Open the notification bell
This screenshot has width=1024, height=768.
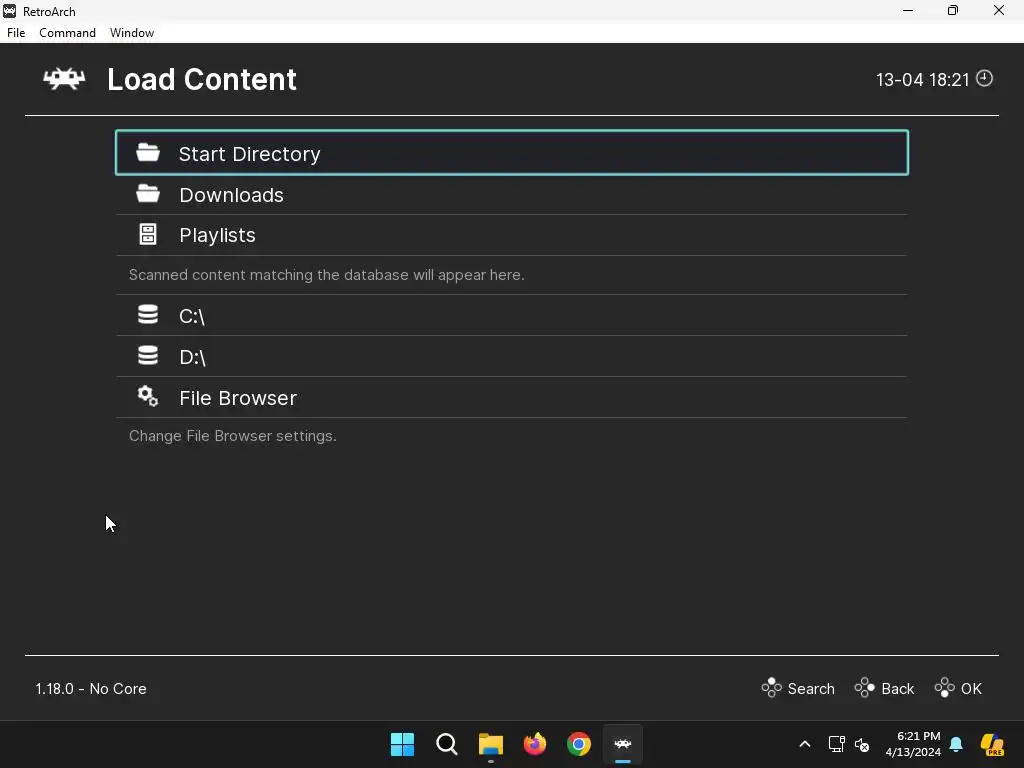956,744
